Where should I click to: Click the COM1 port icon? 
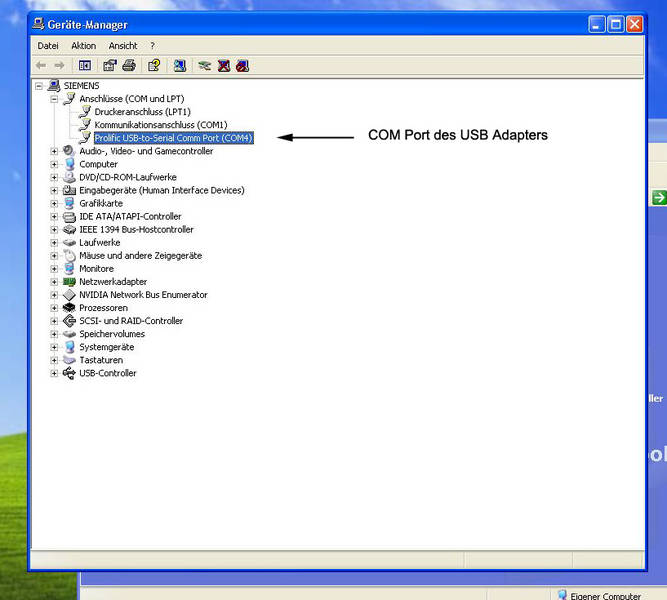pos(85,125)
